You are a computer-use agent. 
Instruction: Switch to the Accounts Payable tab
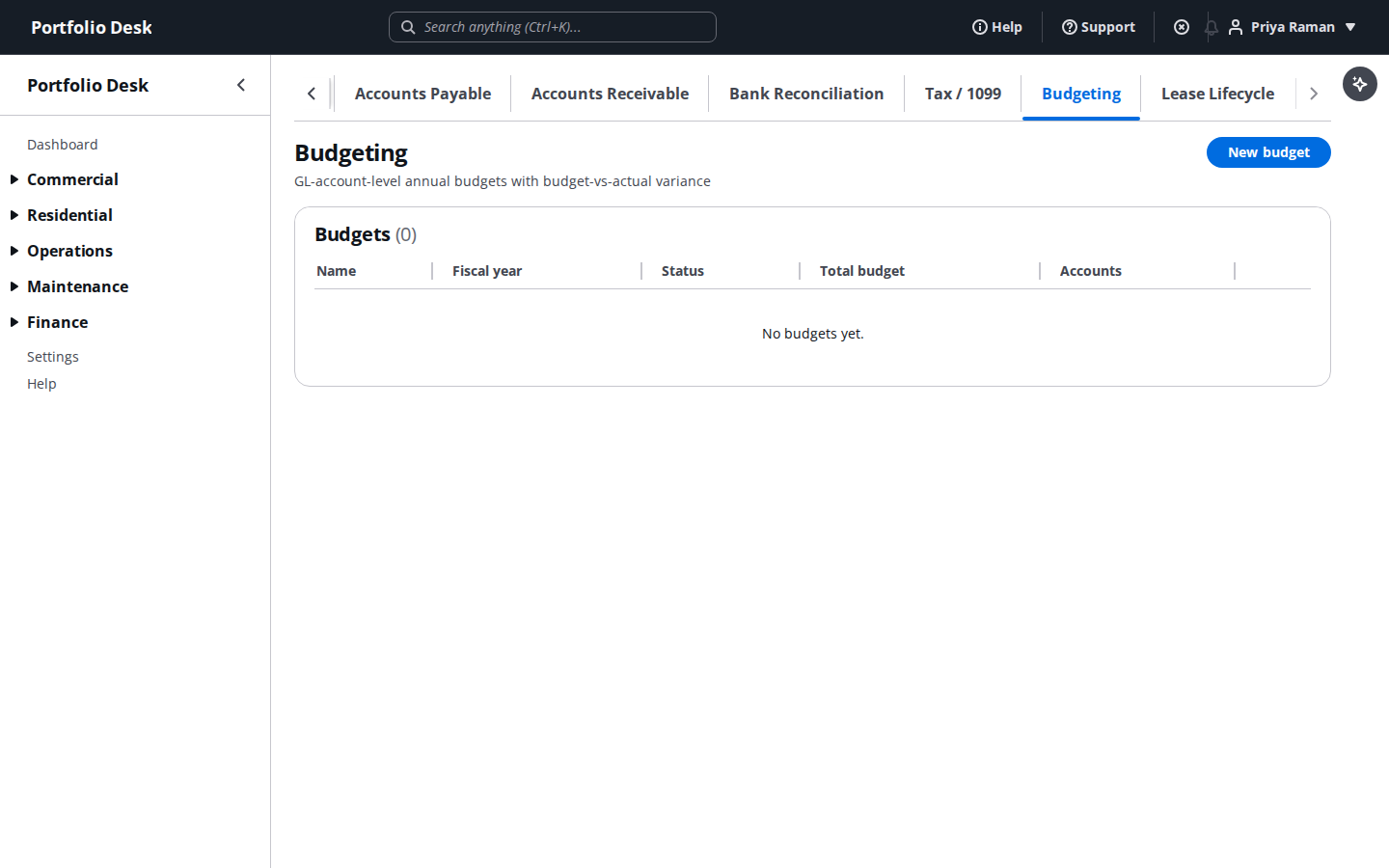pos(422,94)
